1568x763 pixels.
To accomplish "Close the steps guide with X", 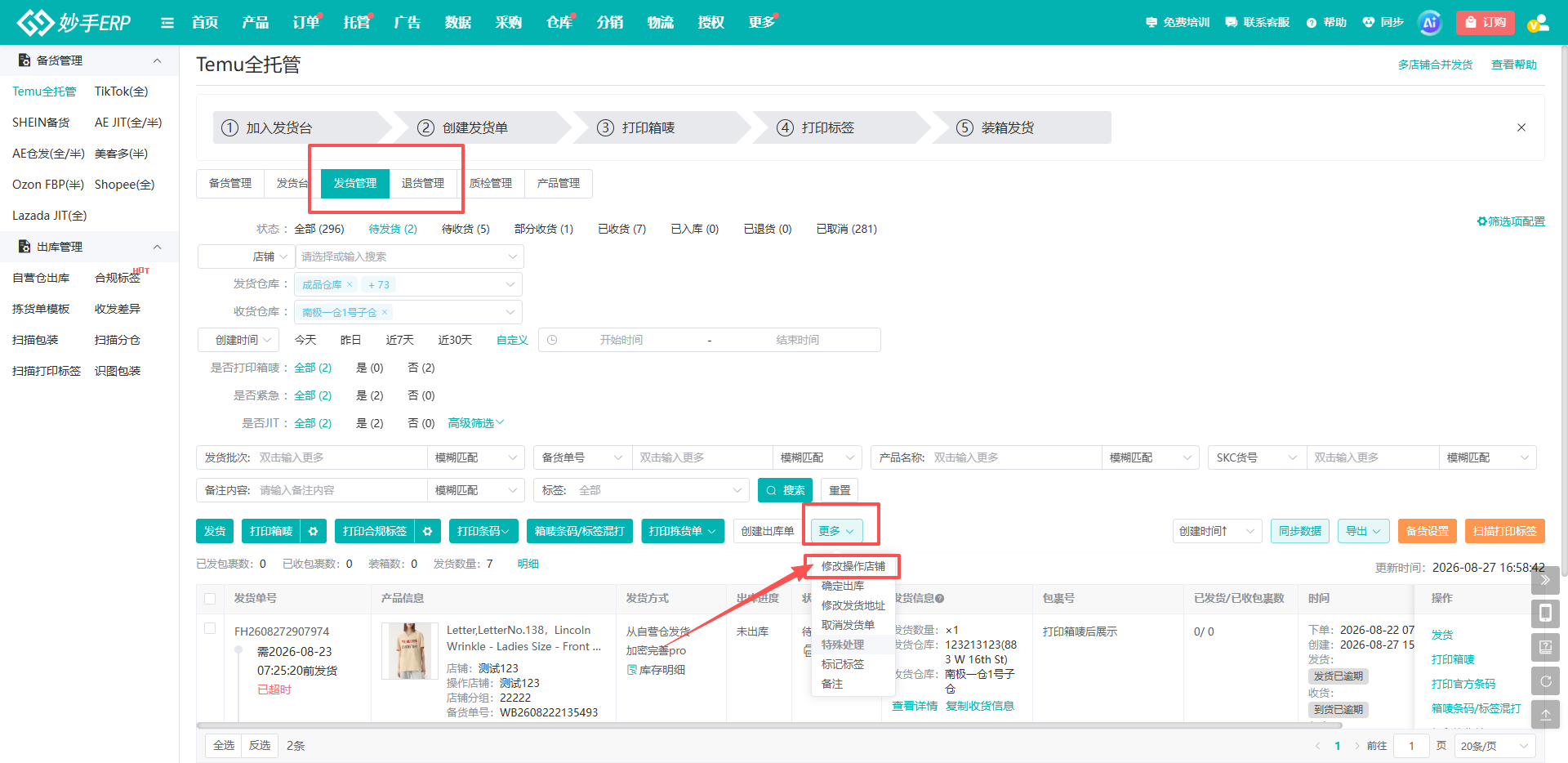I will [1521, 127].
